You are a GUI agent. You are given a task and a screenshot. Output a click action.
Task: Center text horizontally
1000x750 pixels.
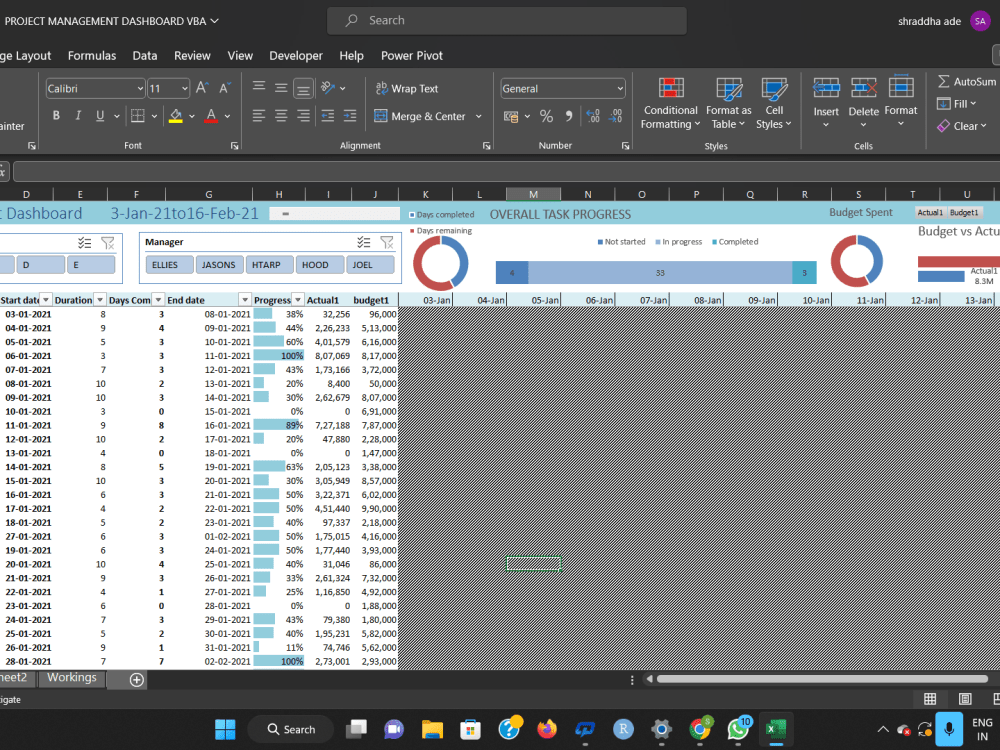click(281, 115)
